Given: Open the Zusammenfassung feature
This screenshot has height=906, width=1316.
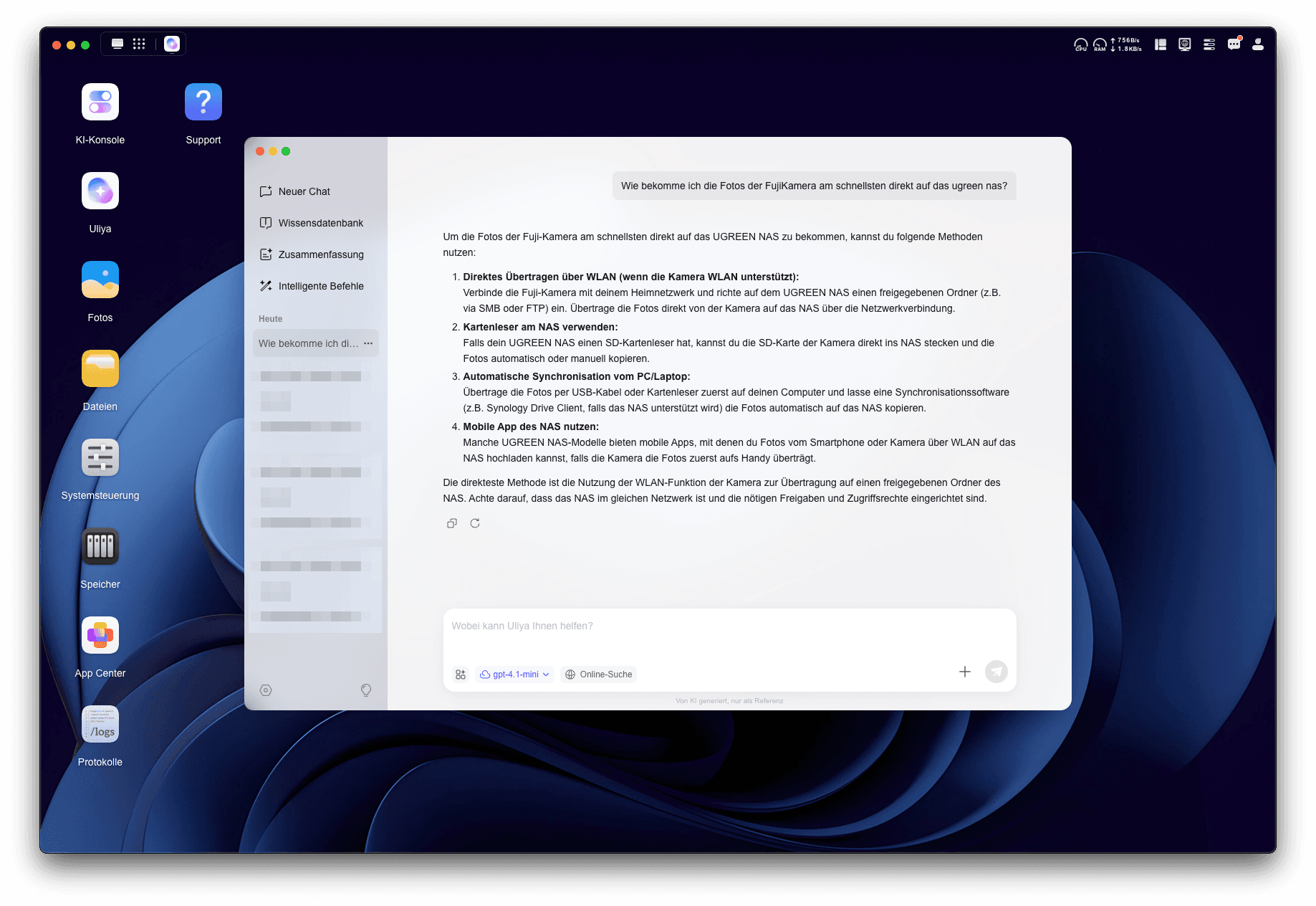Looking at the screenshot, I should pos(312,254).
